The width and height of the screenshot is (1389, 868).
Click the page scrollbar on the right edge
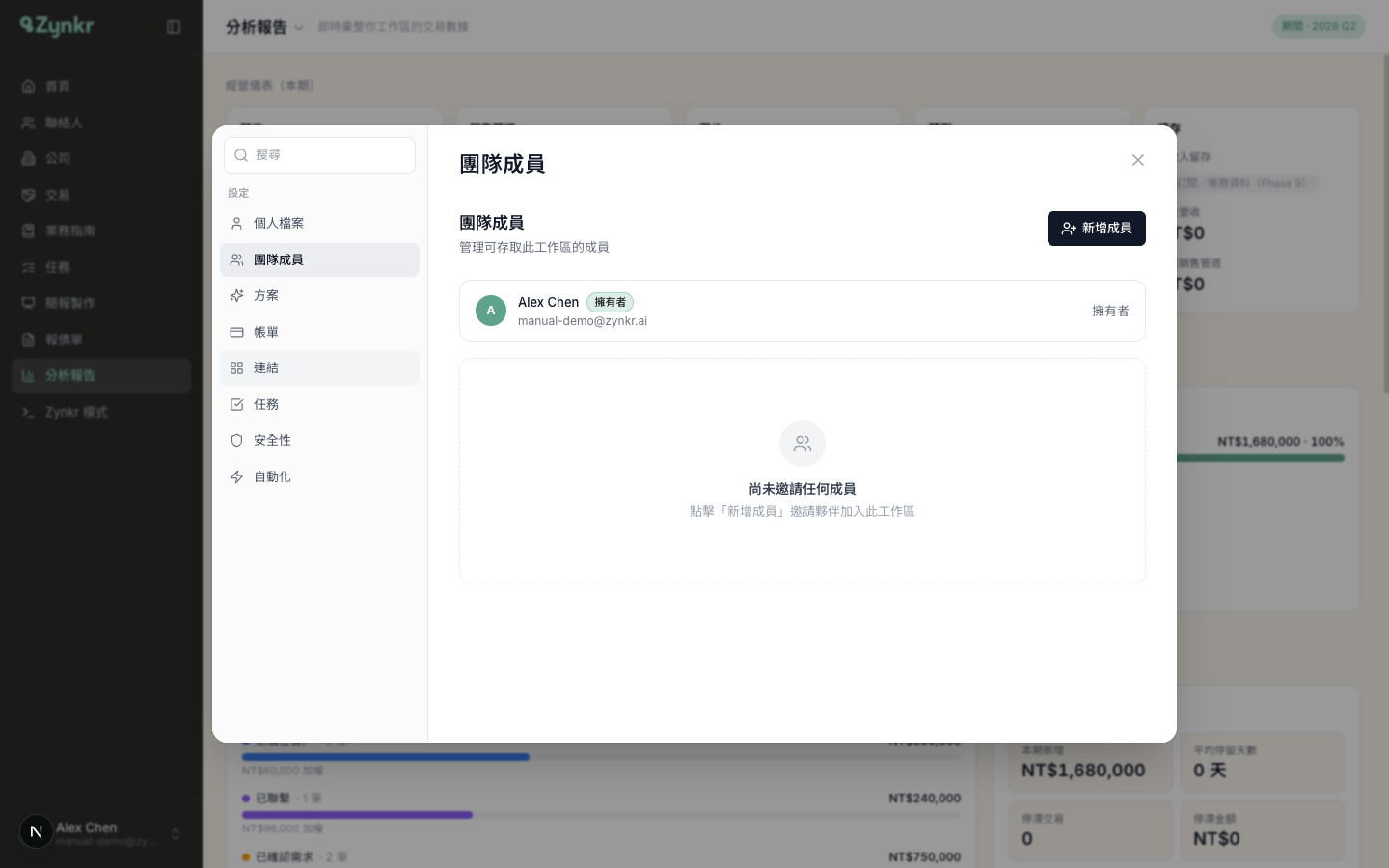[1385, 224]
